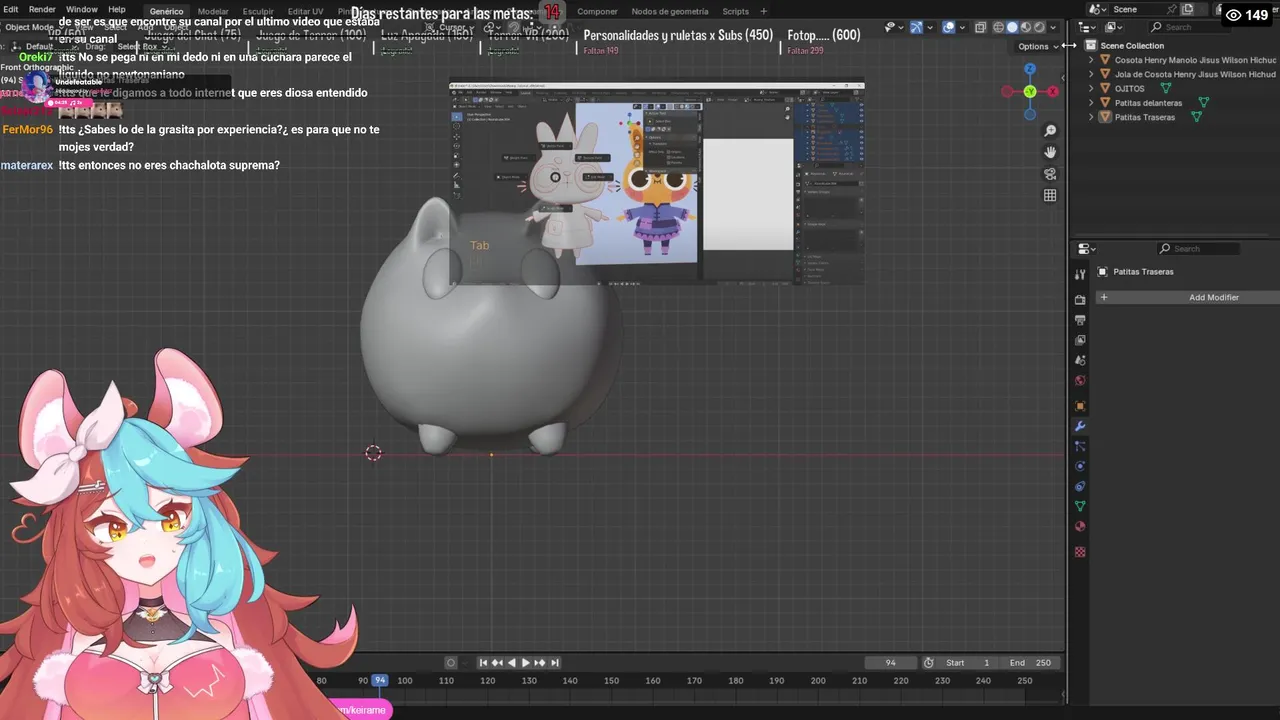Toggle the camera view icon
The width and height of the screenshot is (1280, 720).
pos(1050,174)
